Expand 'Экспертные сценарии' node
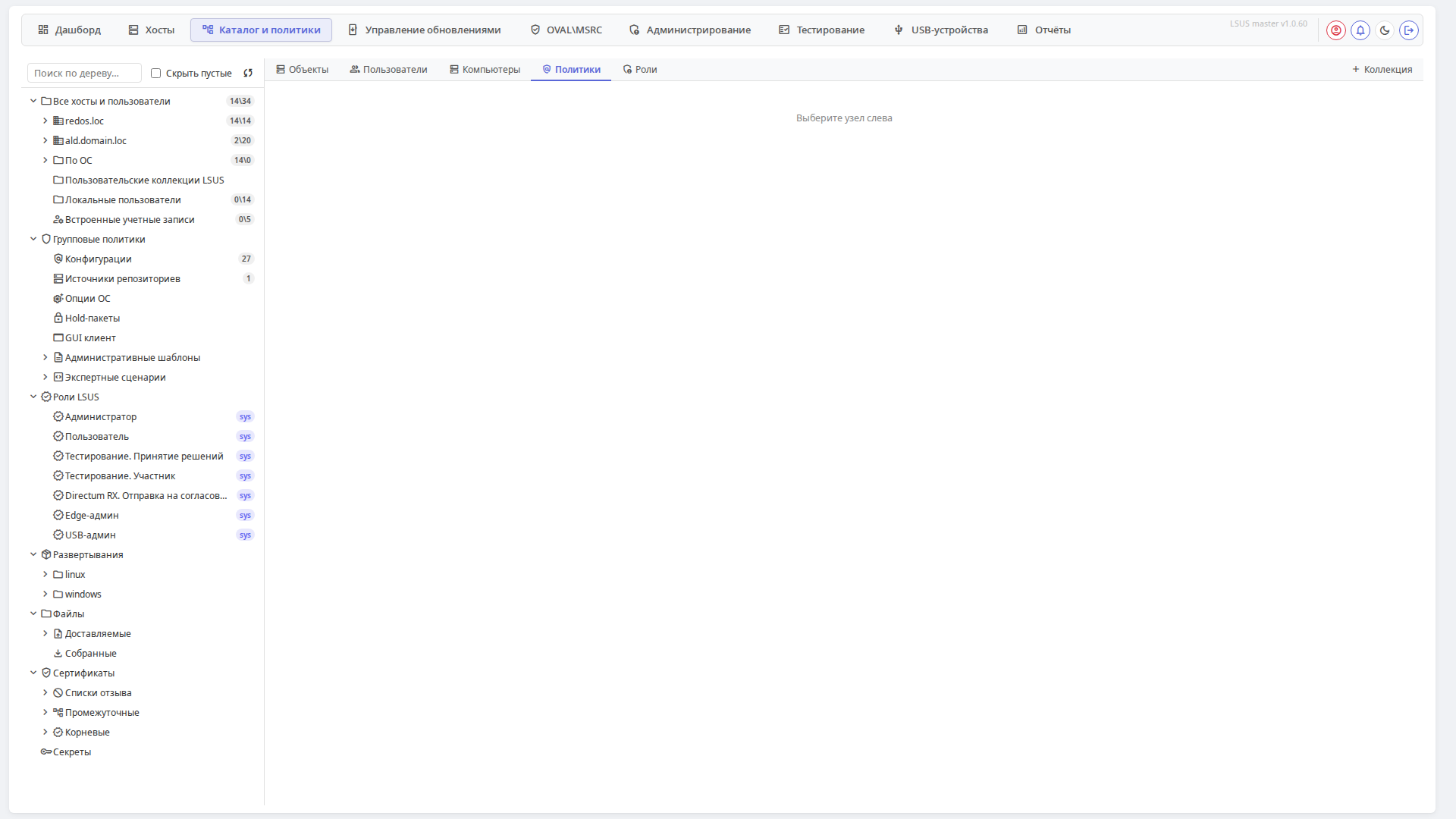Viewport: 1456px width, 819px height. click(x=45, y=377)
